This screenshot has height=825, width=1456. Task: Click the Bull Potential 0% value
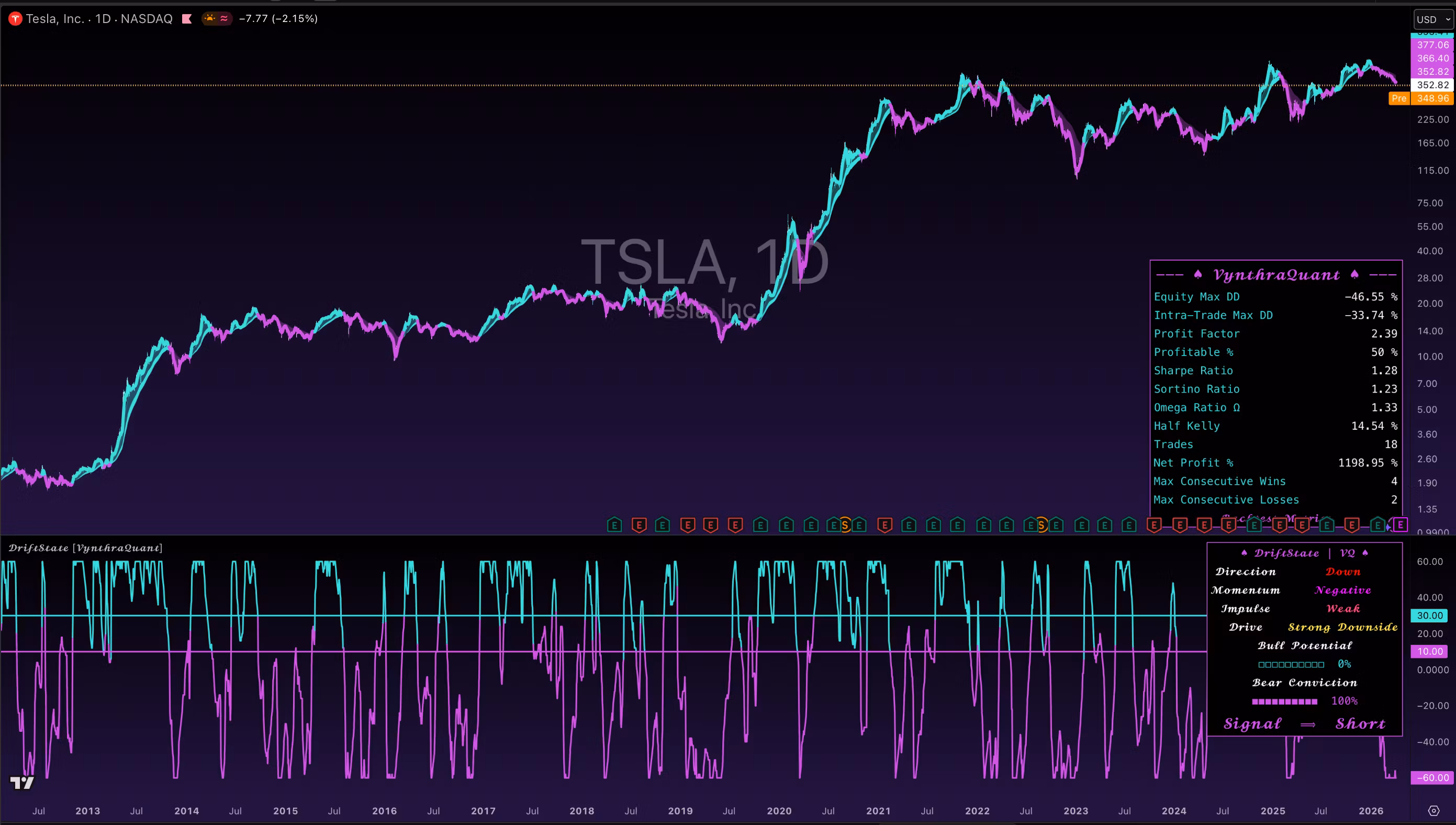click(x=1345, y=664)
